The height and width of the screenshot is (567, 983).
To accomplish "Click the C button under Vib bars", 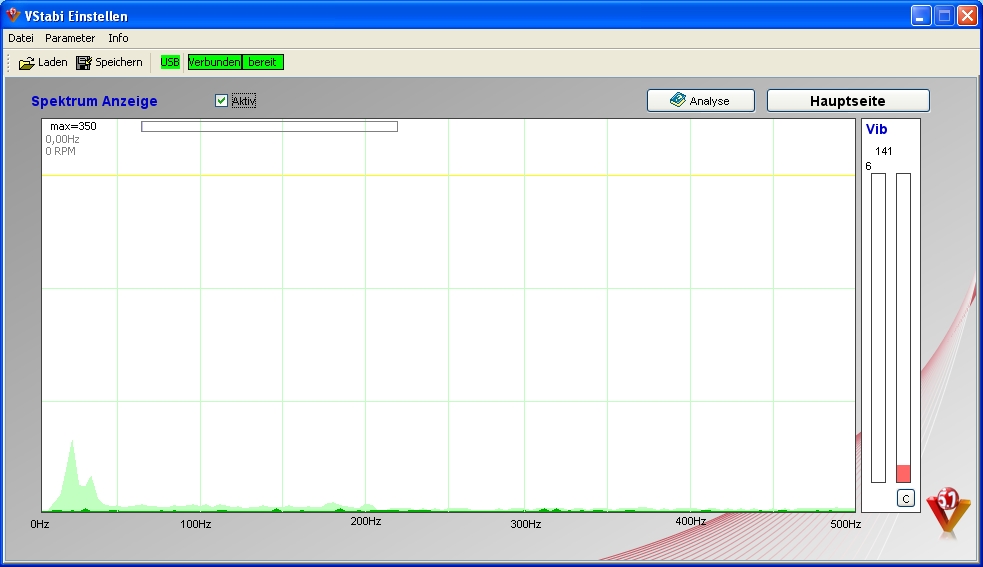I will pyautogui.click(x=905, y=498).
